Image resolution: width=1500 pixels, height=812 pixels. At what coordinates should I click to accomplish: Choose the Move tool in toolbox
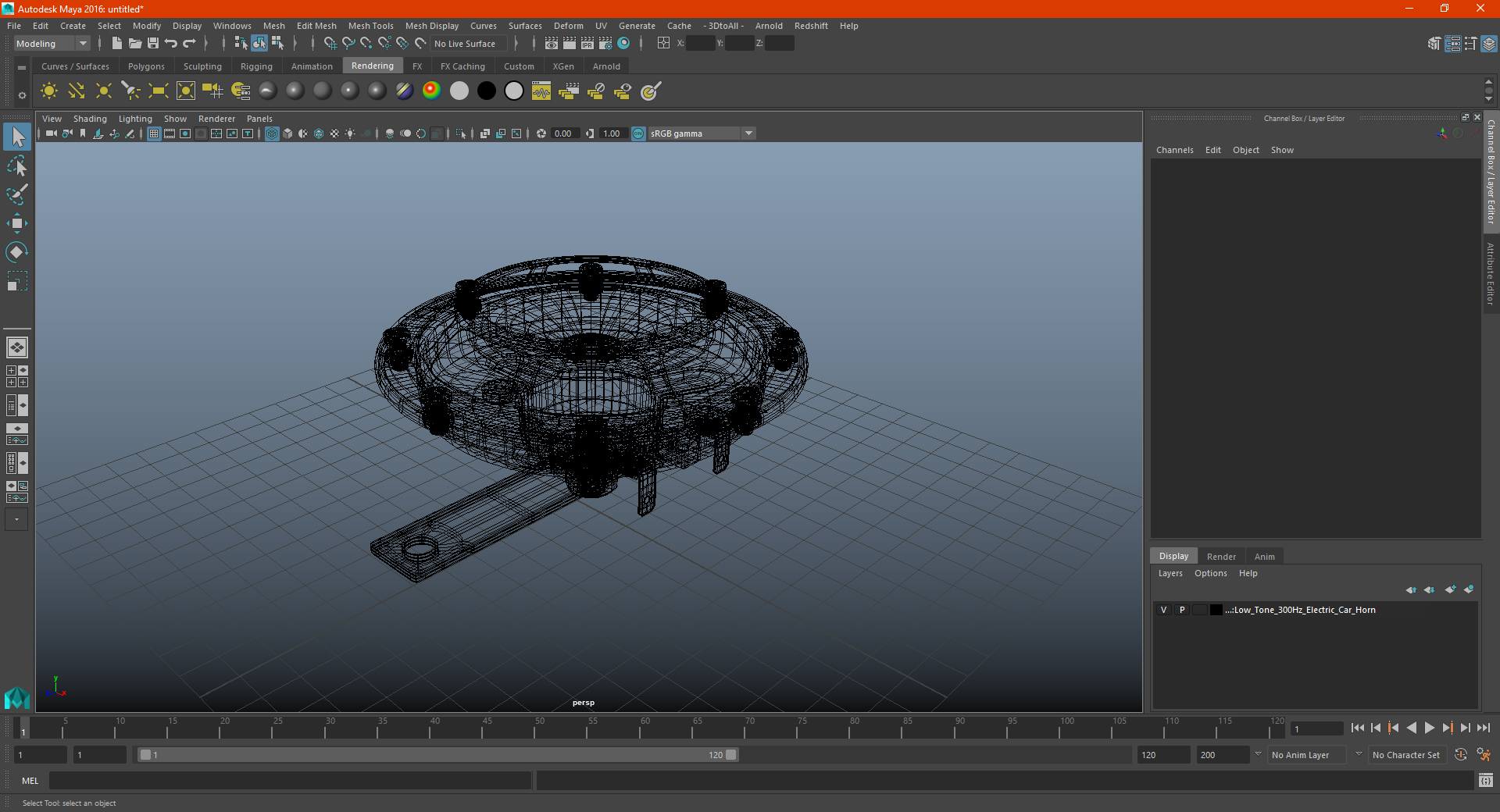[17, 223]
